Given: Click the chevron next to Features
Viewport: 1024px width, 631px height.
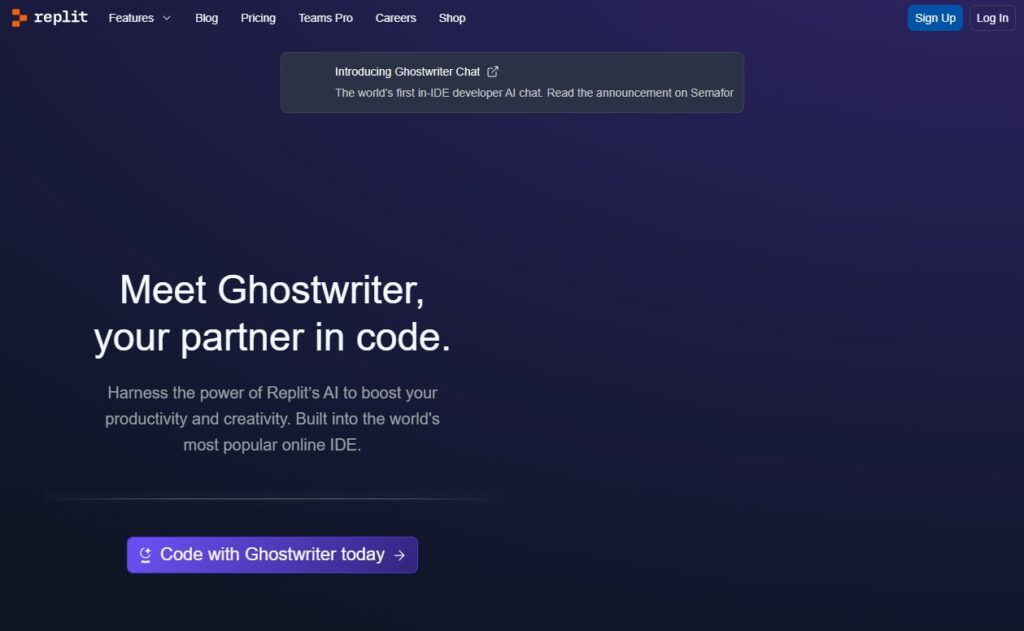Looking at the screenshot, I should point(166,18).
